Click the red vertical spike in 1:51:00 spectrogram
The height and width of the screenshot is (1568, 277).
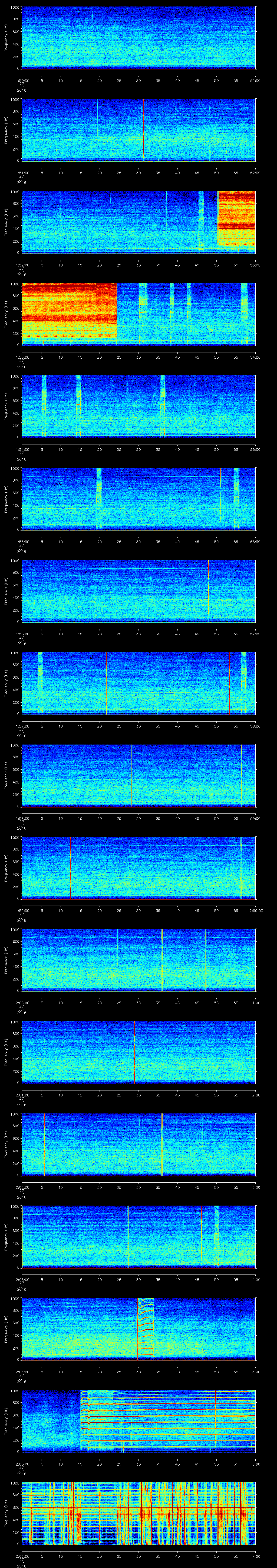point(144,129)
